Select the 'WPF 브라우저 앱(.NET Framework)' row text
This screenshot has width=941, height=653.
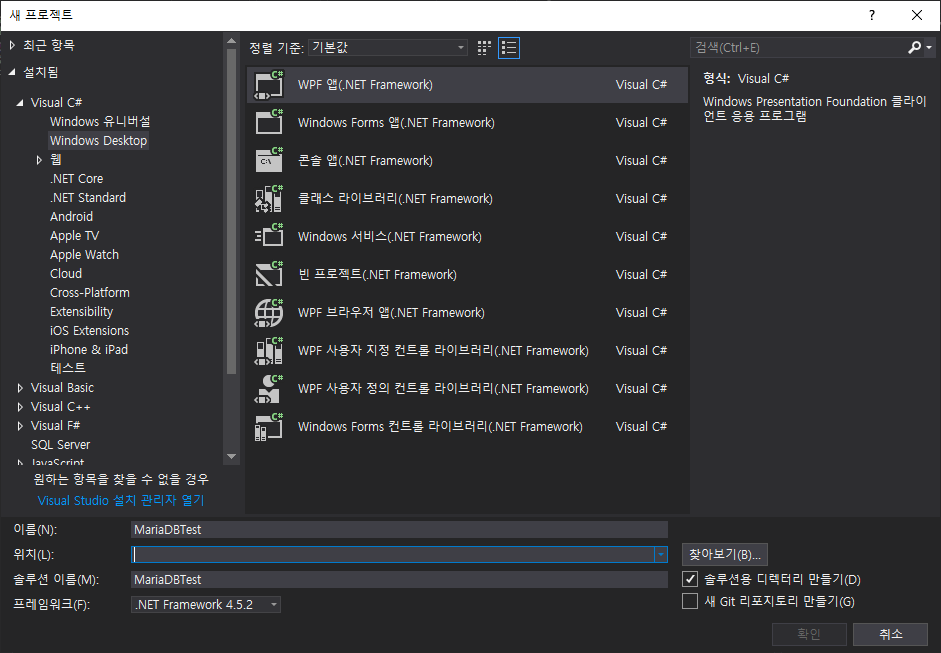pyautogui.click(x=391, y=313)
